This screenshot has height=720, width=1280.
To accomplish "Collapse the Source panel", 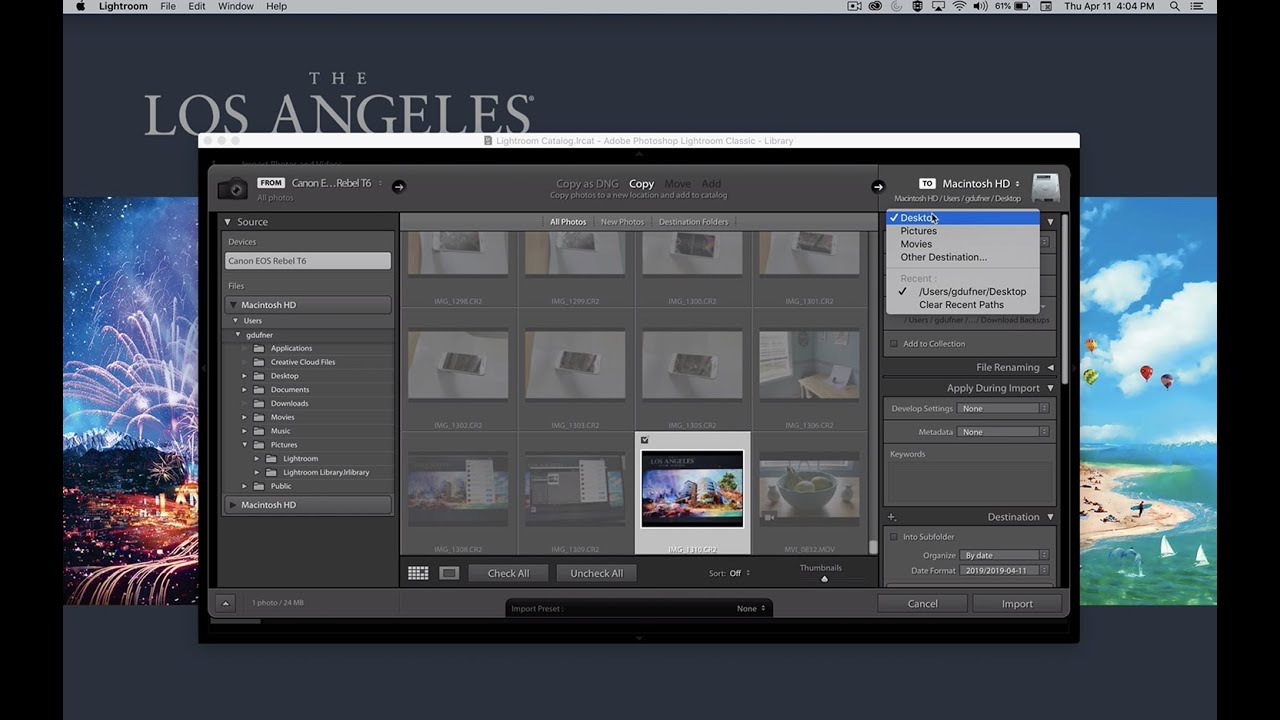I will pos(228,222).
